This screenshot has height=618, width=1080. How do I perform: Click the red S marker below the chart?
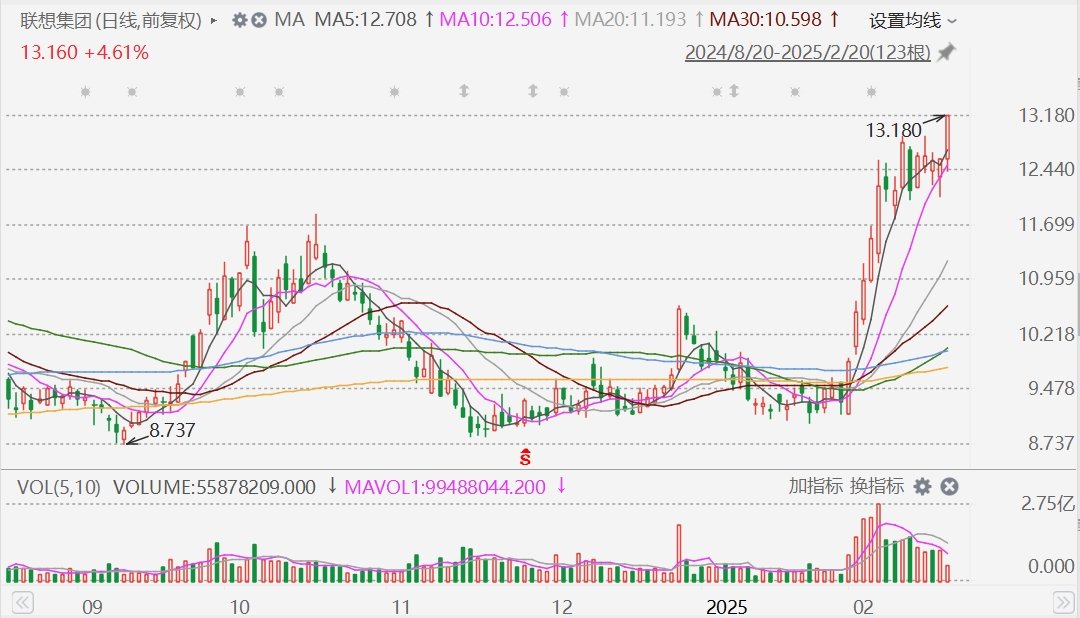526,456
